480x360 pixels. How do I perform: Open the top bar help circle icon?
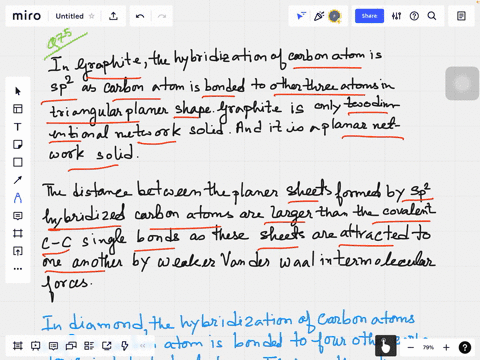click(x=414, y=16)
